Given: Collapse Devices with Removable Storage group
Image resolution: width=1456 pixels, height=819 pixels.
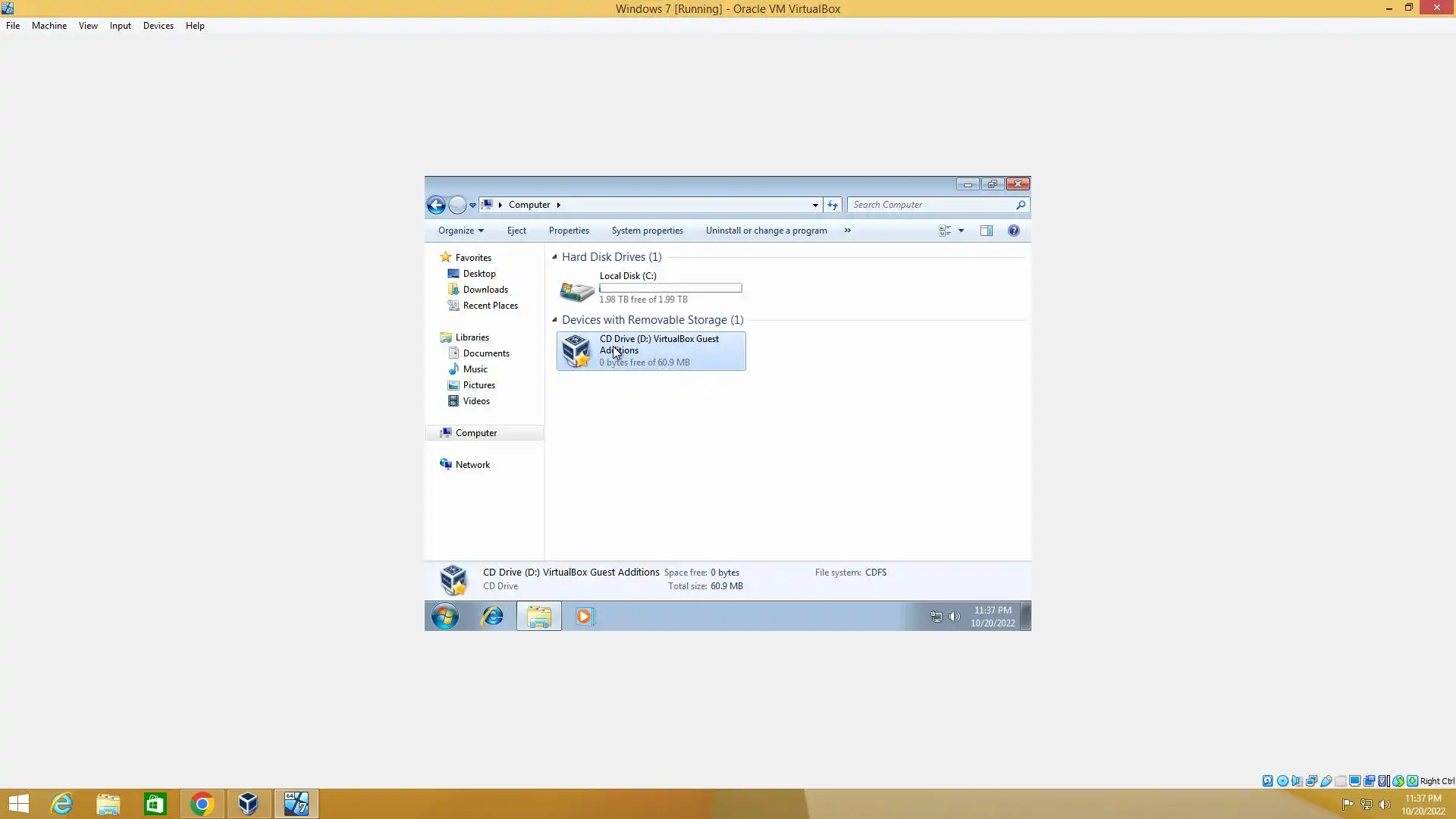Looking at the screenshot, I should pos(554,320).
